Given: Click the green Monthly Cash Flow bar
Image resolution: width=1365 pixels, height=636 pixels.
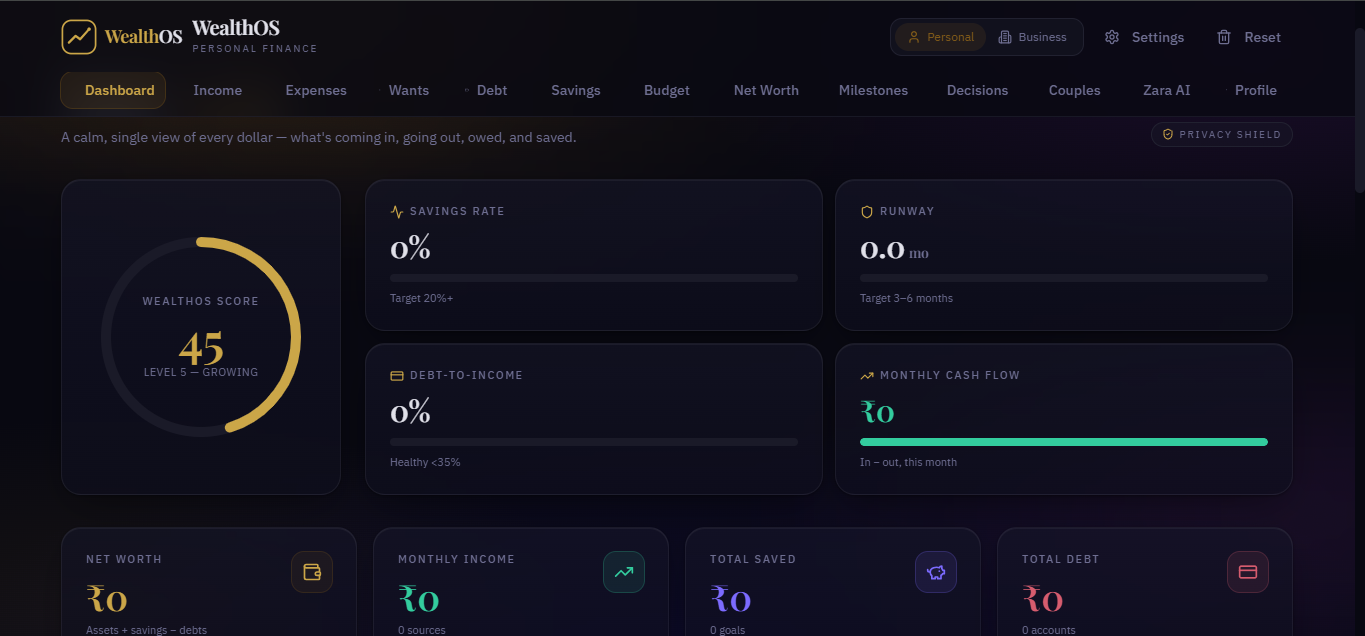Looking at the screenshot, I should coord(1064,442).
